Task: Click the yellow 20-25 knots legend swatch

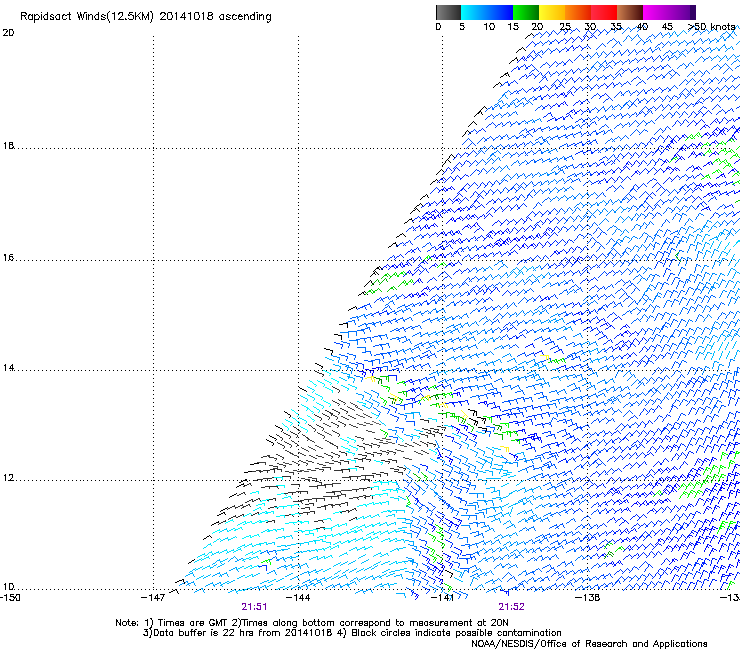Action: (x=552, y=12)
